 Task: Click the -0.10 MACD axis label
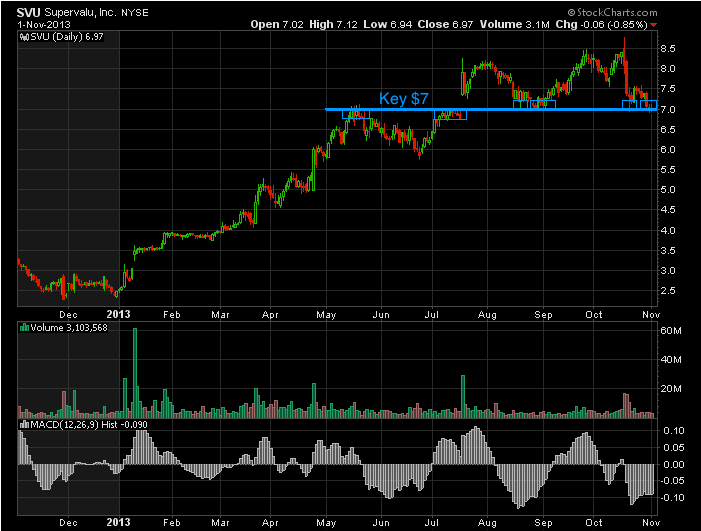672,497
